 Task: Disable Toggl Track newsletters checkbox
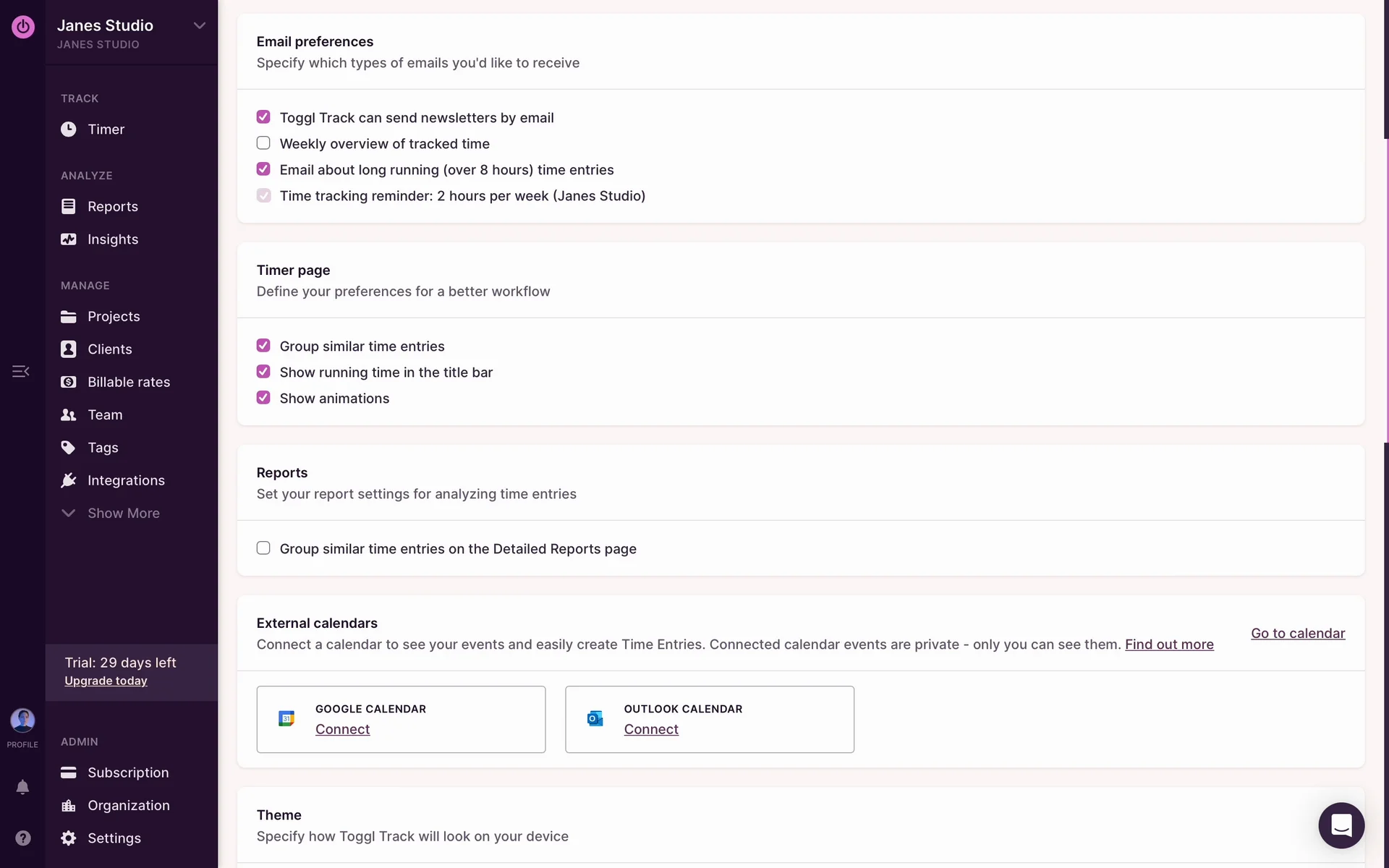coord(263,117)
